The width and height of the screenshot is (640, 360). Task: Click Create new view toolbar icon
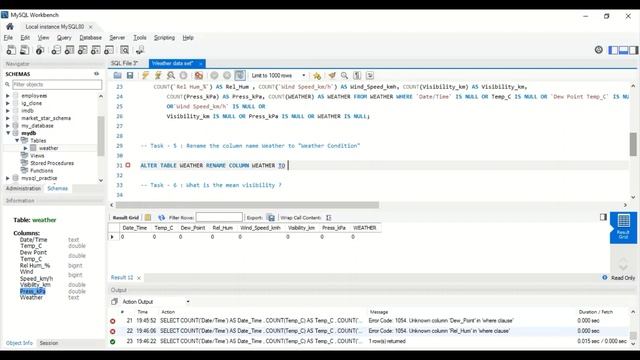coord(82,50)
